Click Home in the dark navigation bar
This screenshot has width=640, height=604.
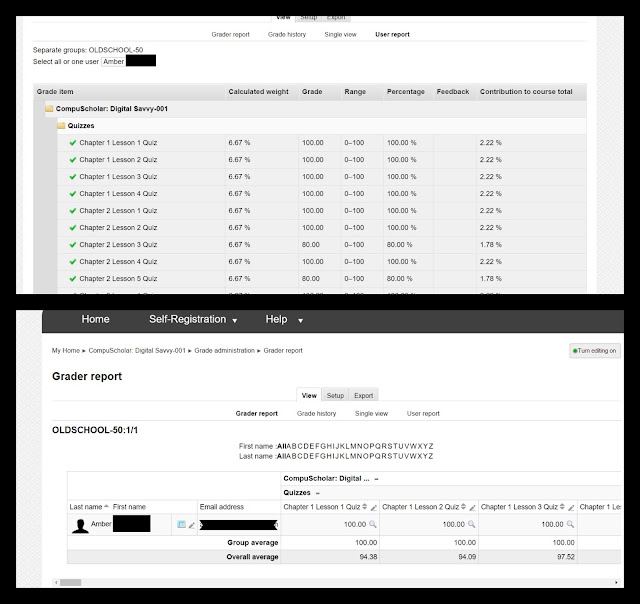pyautogui.click(x=96, y=319)
